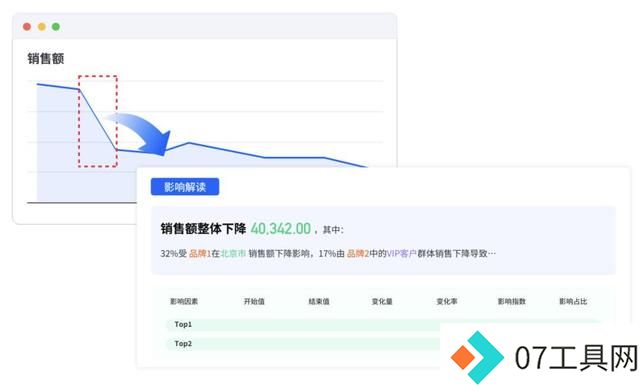Viewport: 640px width, 391px height.
Task: Click the 销售额 chart title
Action: click(46, 58)
